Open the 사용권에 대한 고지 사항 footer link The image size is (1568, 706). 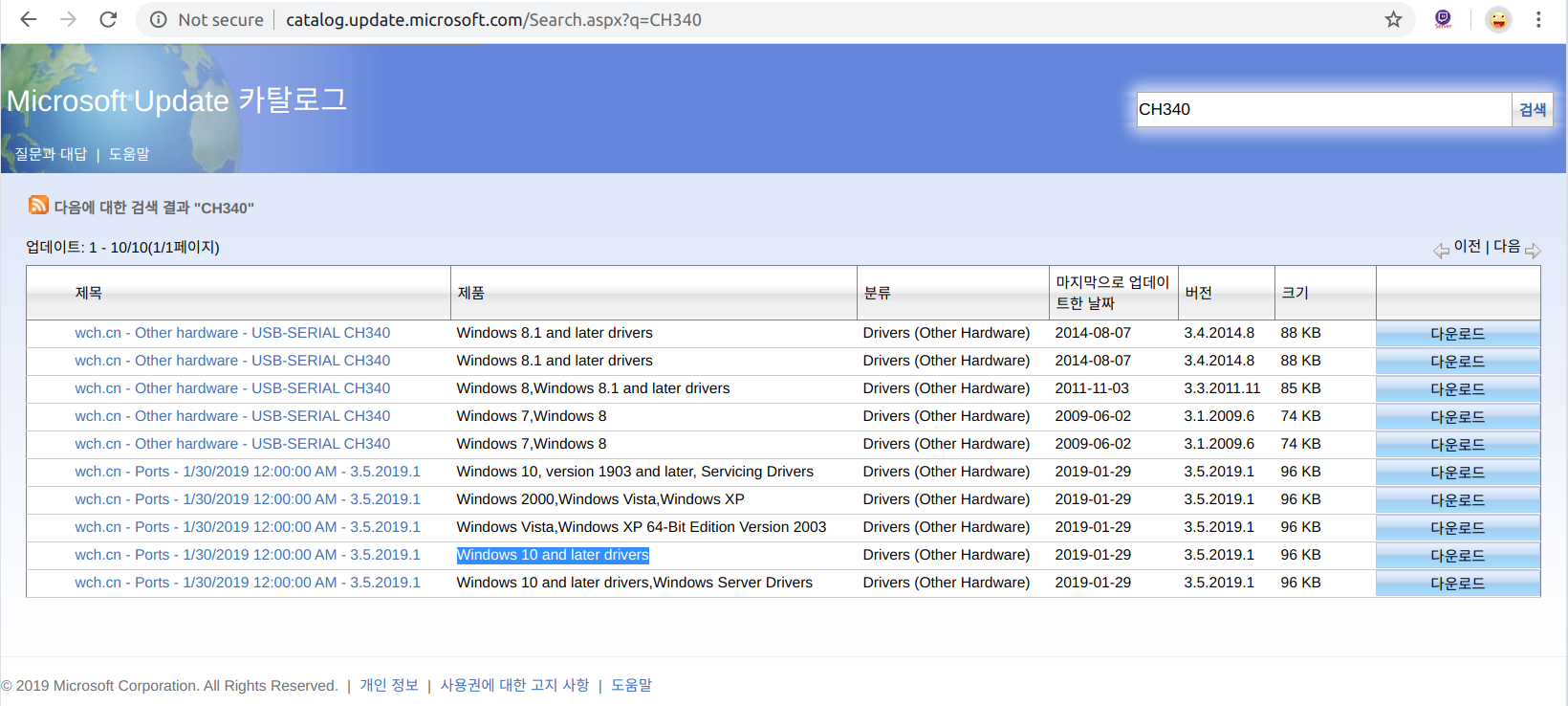(514, 685)
